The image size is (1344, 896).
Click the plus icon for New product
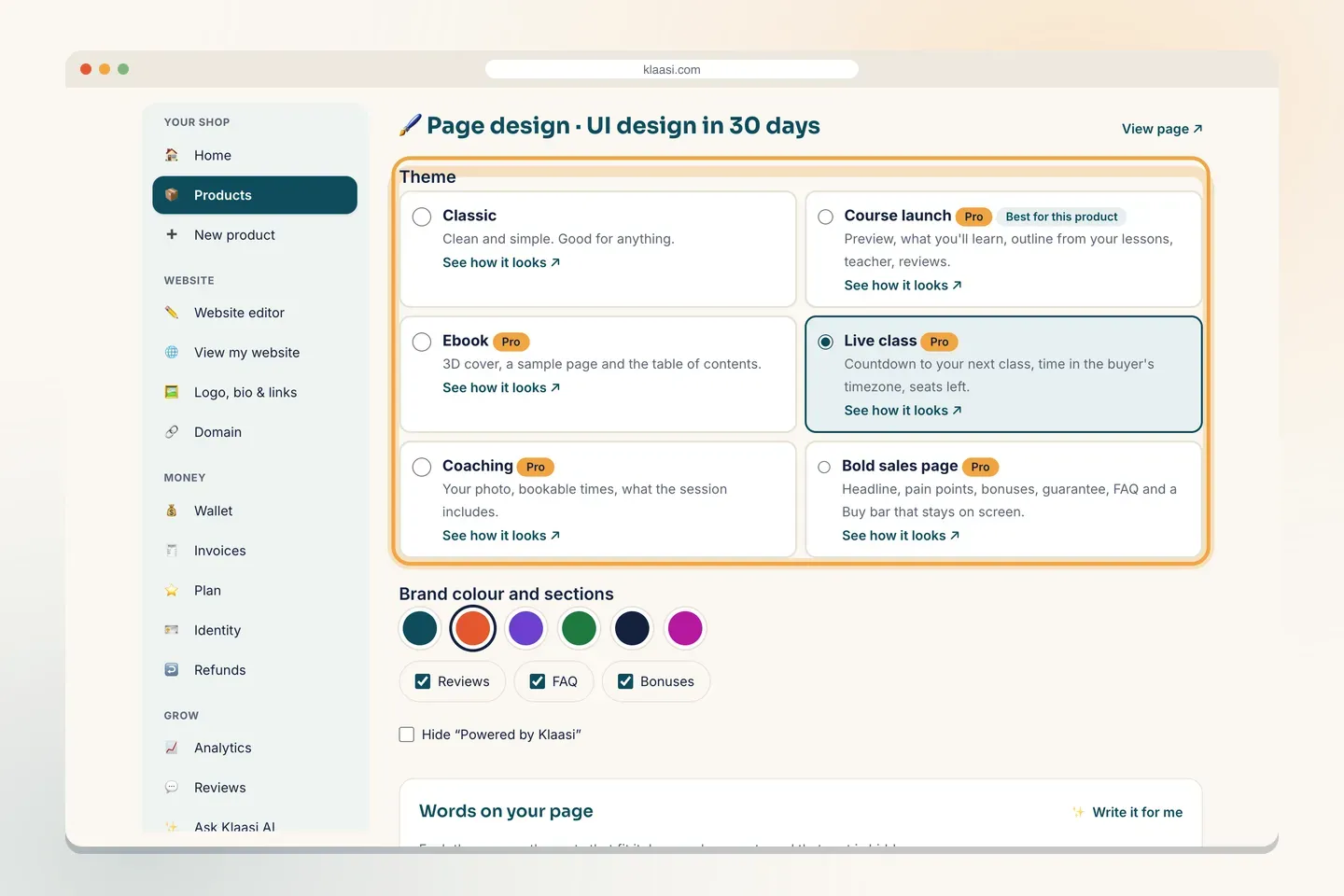[x=172, y=234]
